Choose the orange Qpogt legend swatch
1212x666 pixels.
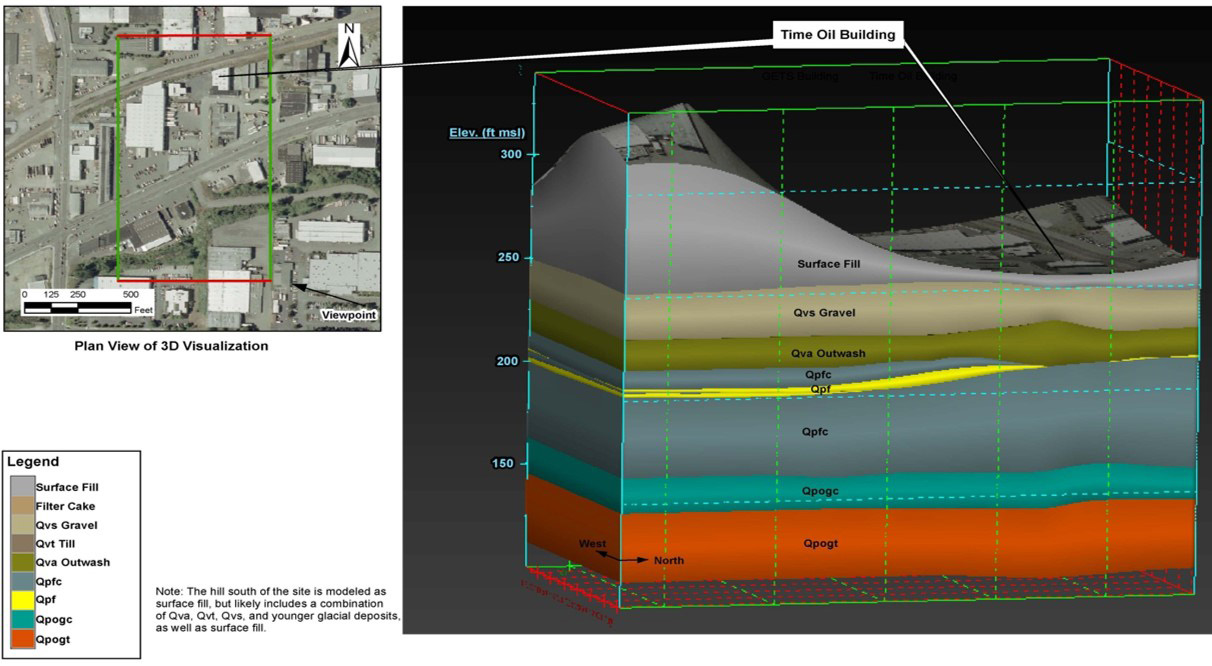(x=22, y=639)
